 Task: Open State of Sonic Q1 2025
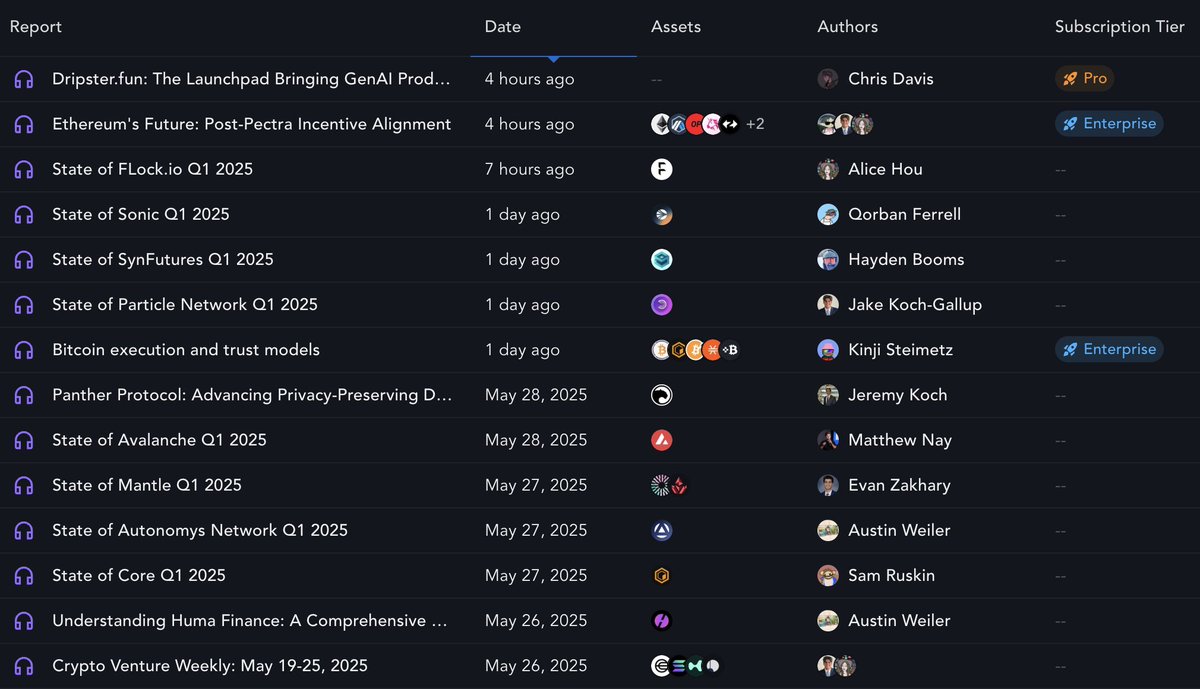tap(141, 214)
